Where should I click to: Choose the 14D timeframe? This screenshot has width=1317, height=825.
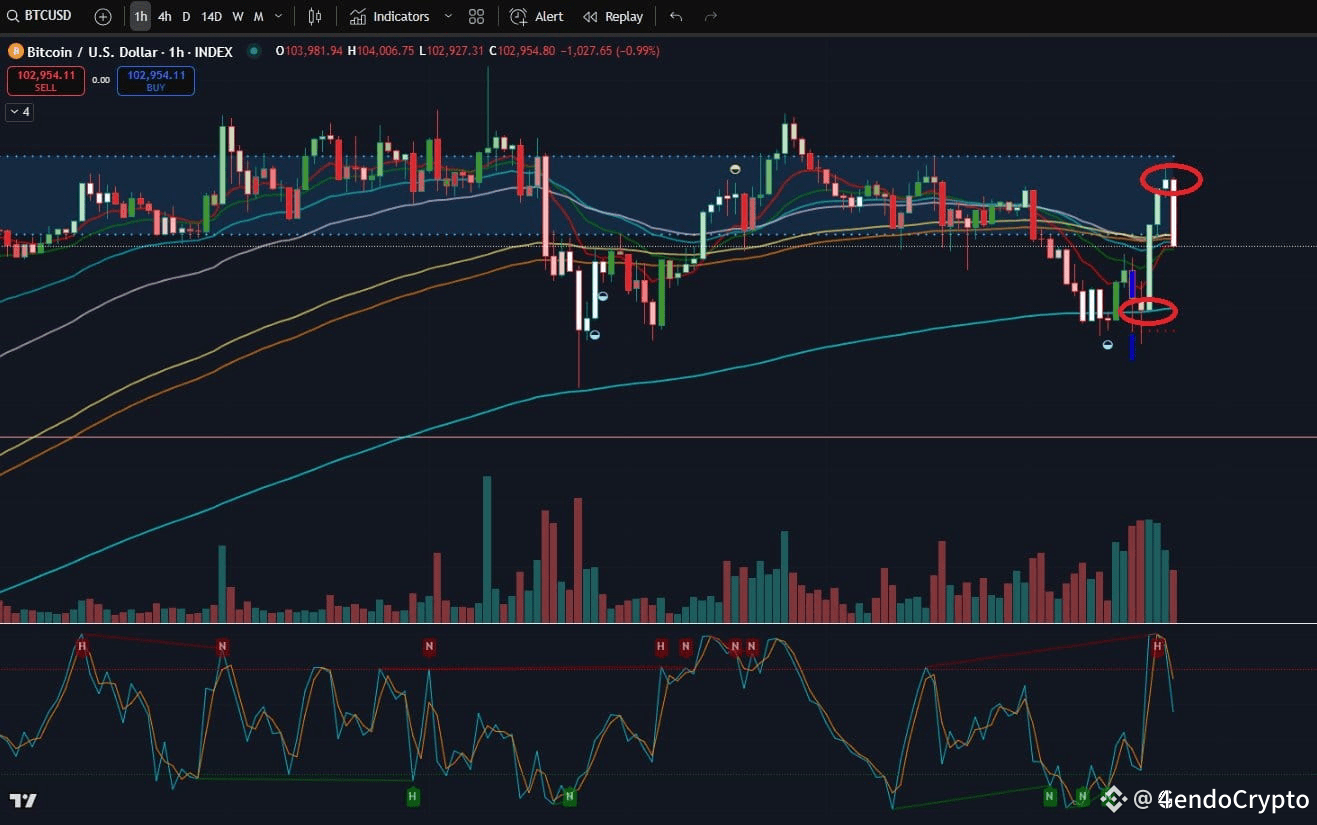[211, 17]
